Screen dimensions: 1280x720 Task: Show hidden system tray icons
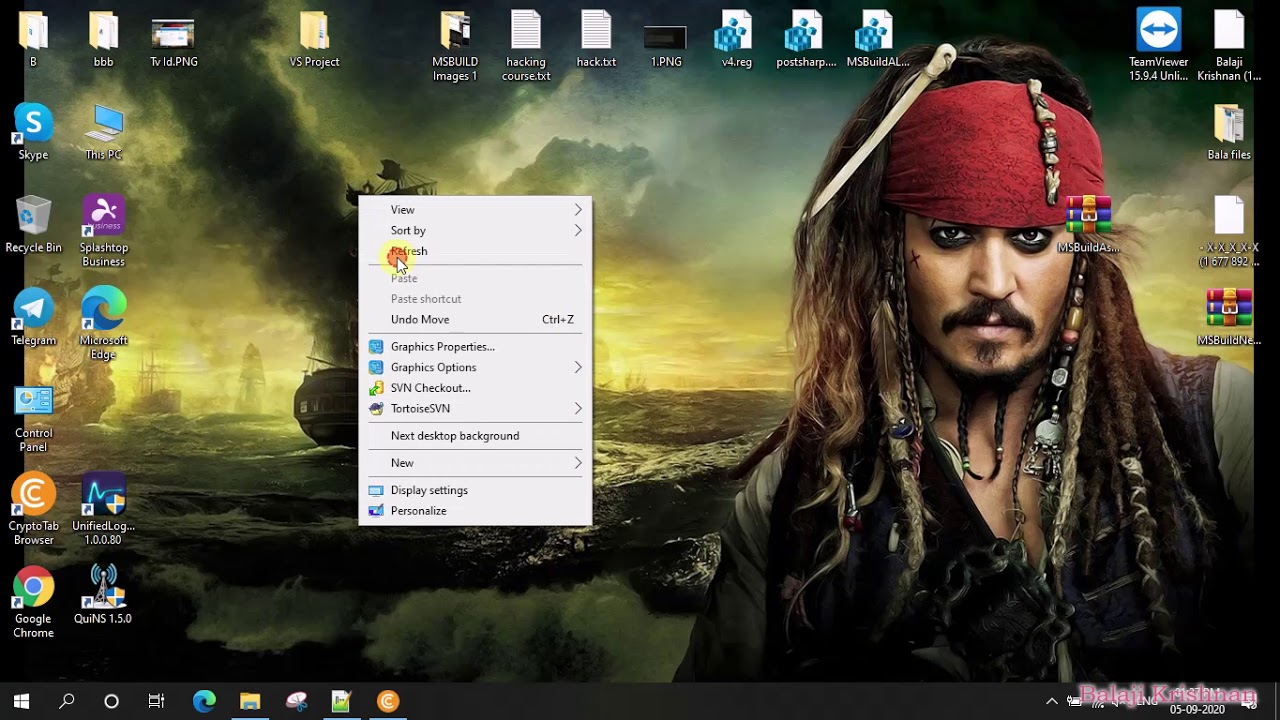coord(1051,702)
